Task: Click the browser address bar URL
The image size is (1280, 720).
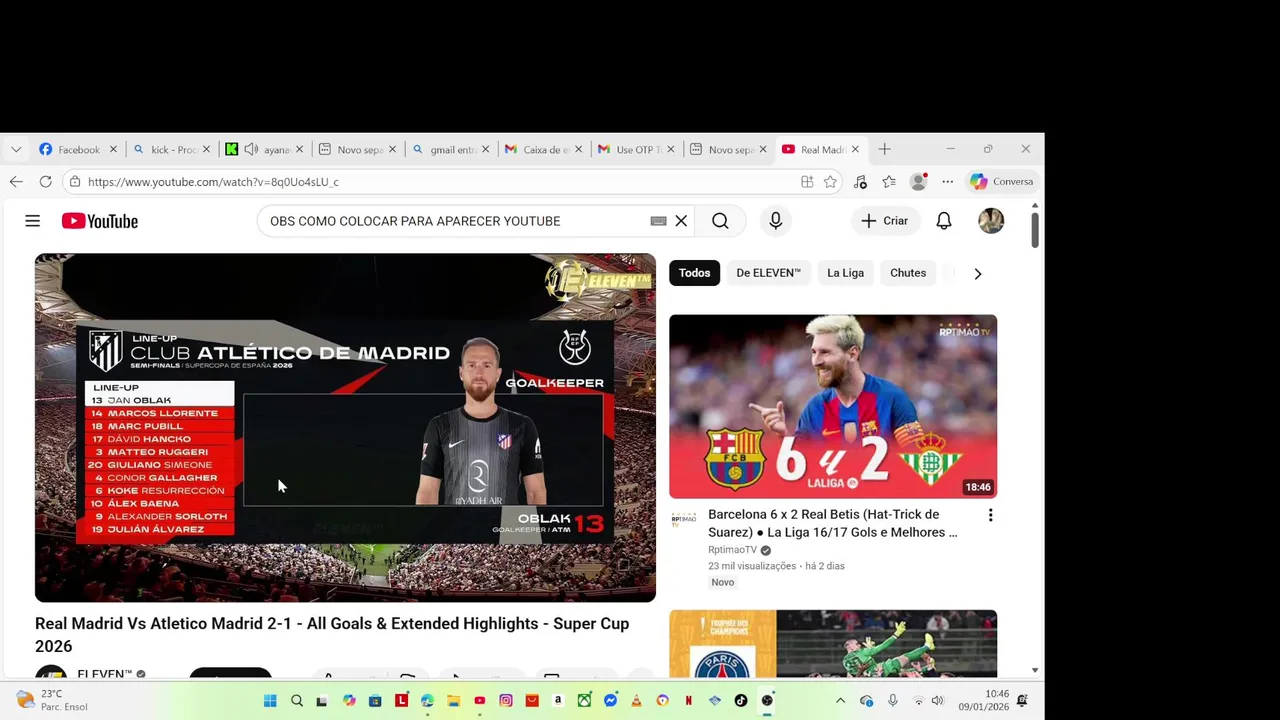Action: [x=213, y=182]
